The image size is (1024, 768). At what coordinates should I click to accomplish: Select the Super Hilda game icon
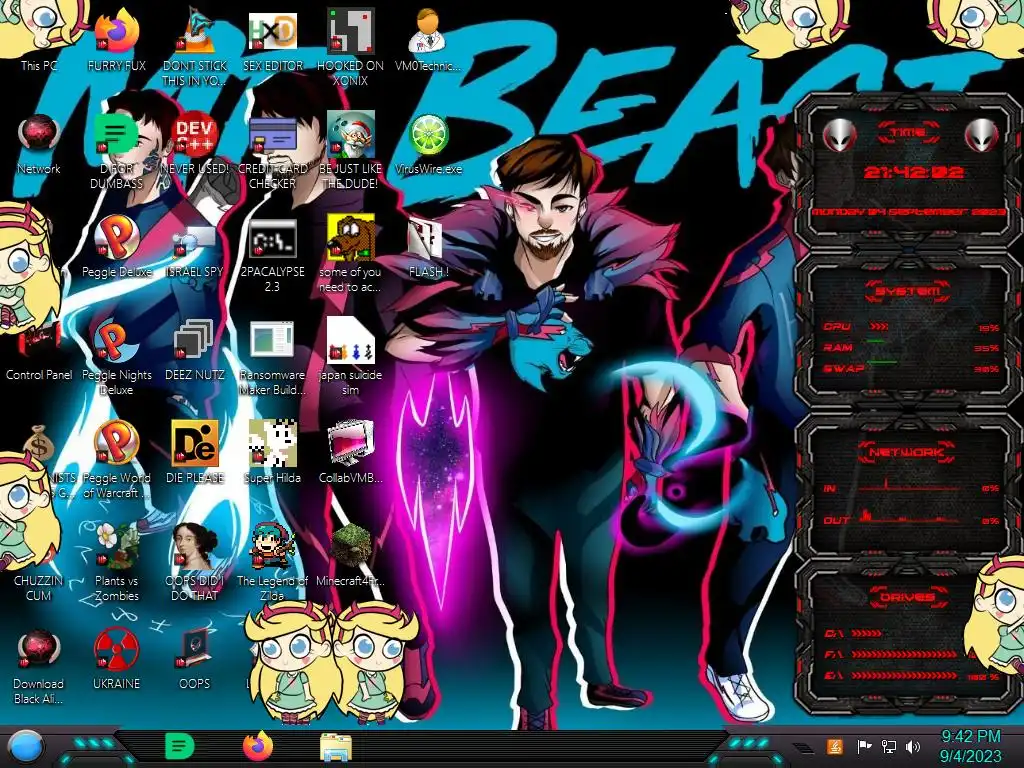pos(272,452)
